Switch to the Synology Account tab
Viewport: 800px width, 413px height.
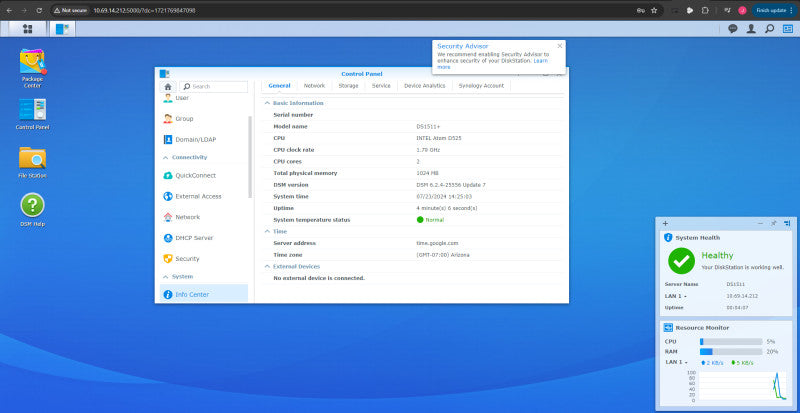[x=481, y=86]
